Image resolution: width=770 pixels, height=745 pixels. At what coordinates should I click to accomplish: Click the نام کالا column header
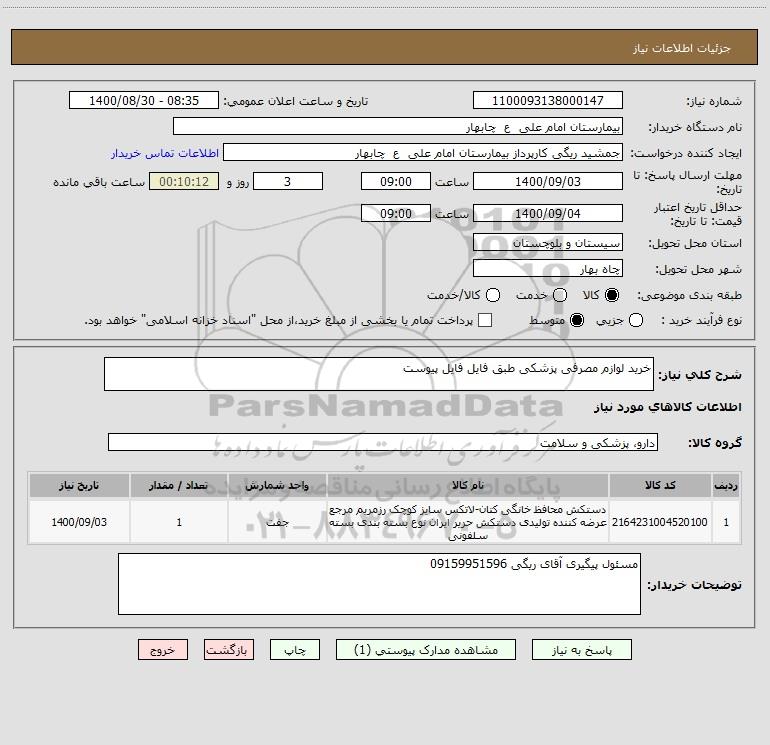(468, 485)
